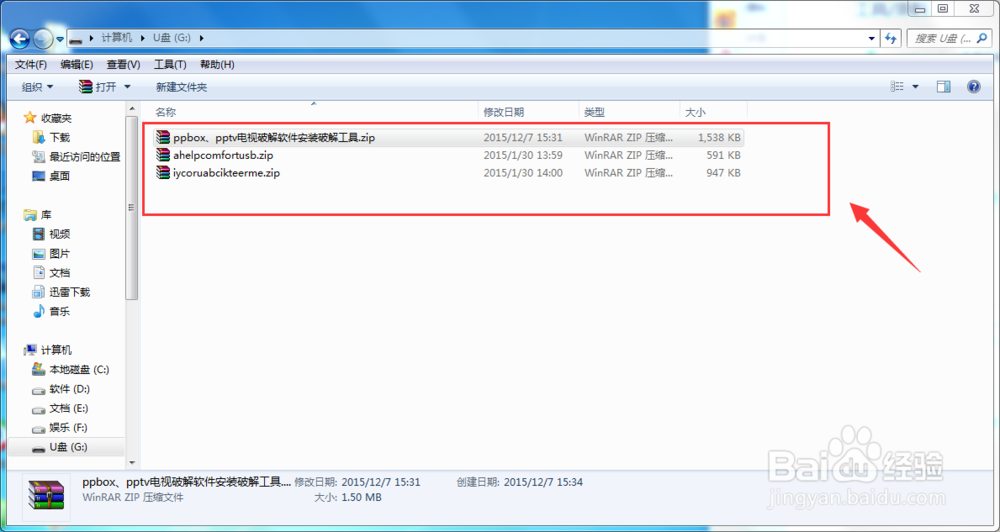Image resolution: width=1000 pixels, height=532 pixels.
Task: Open 本地磁盘 (C:) drive
Action: pos(71,369)
